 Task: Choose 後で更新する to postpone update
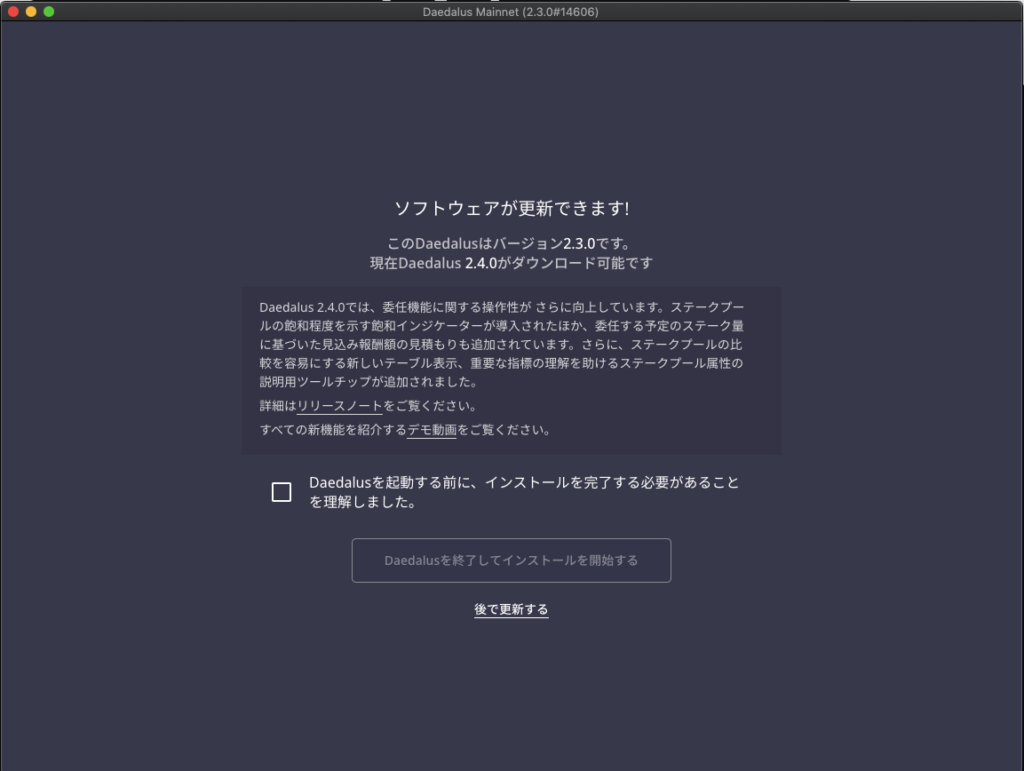click(511, 609)
